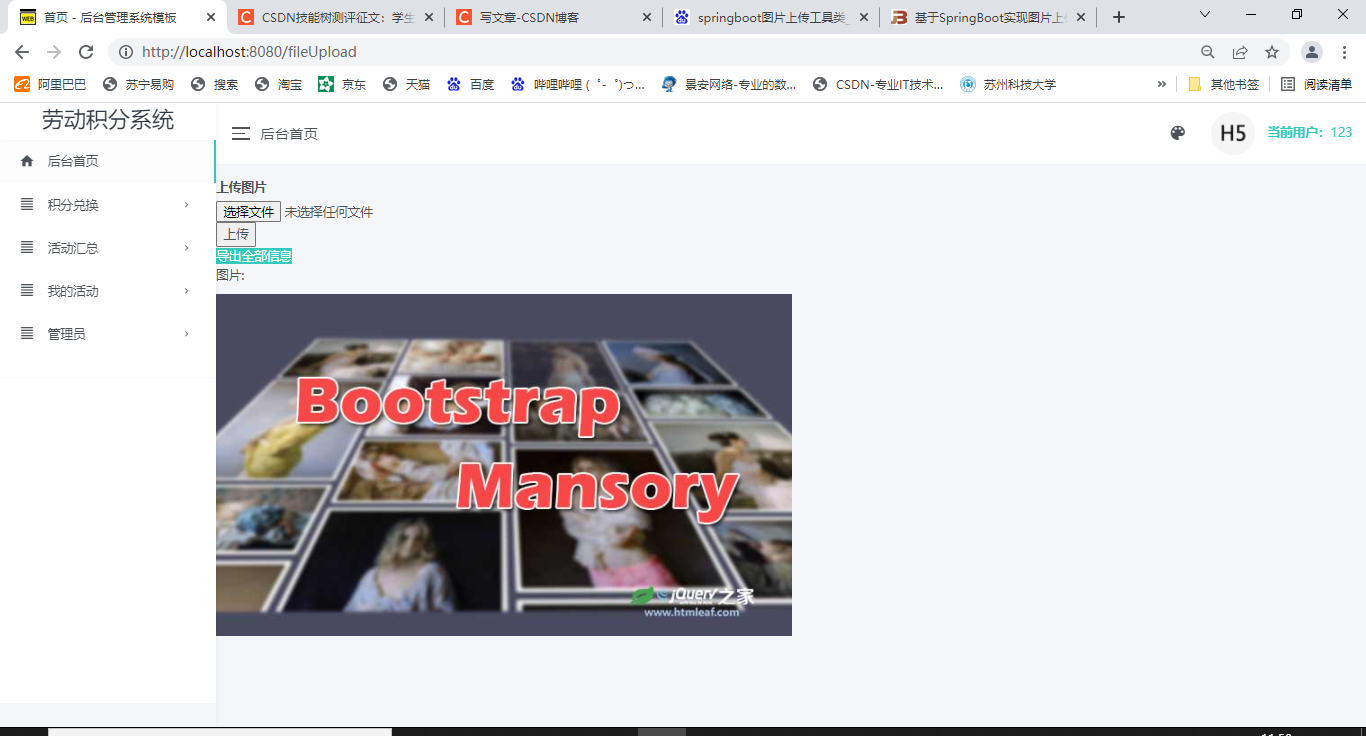Open 我的活动 sidebar menu

tap(107, 291)
